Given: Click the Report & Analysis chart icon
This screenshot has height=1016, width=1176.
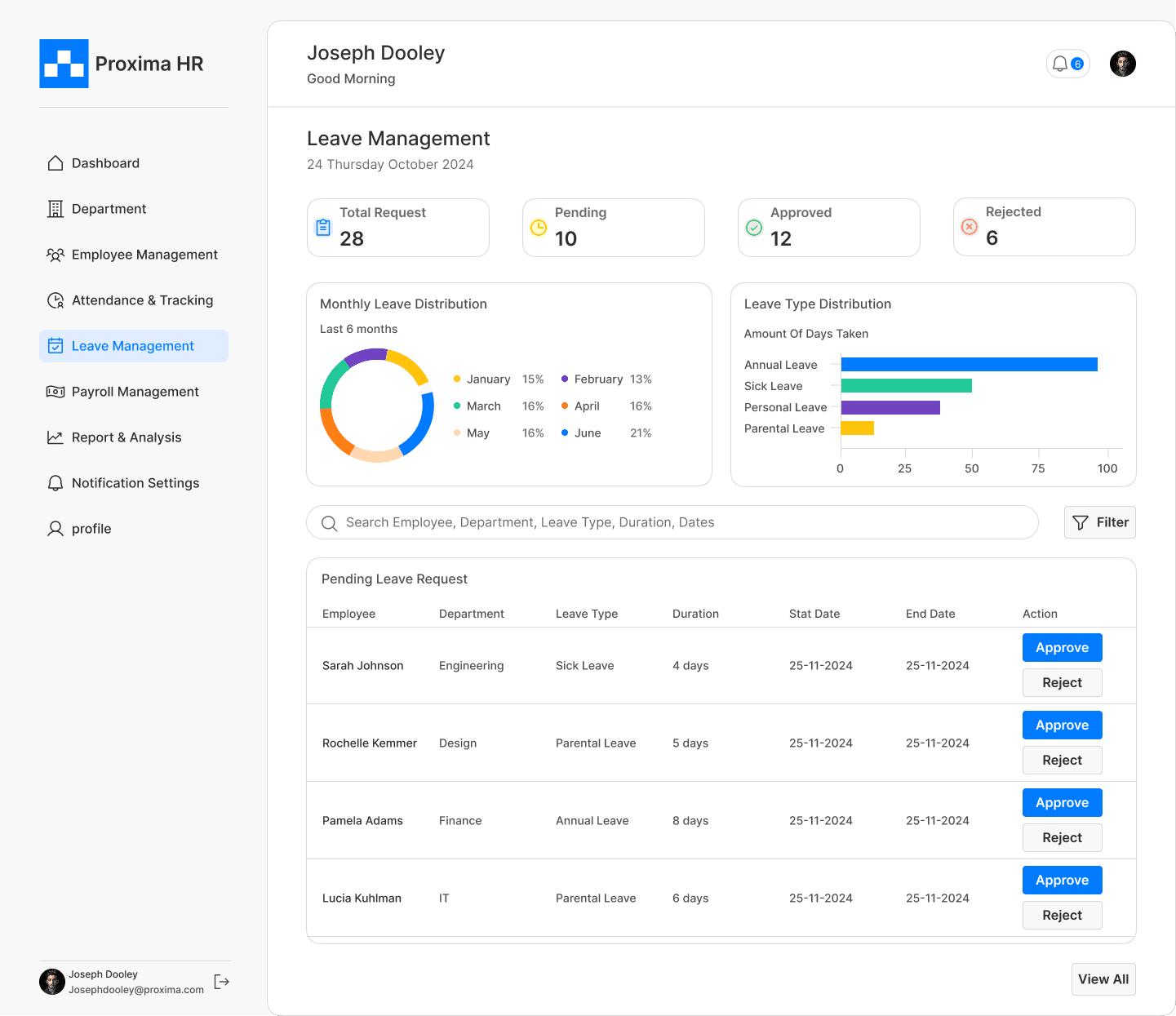Looking at the screenshot, I should [x=55, y=437].
